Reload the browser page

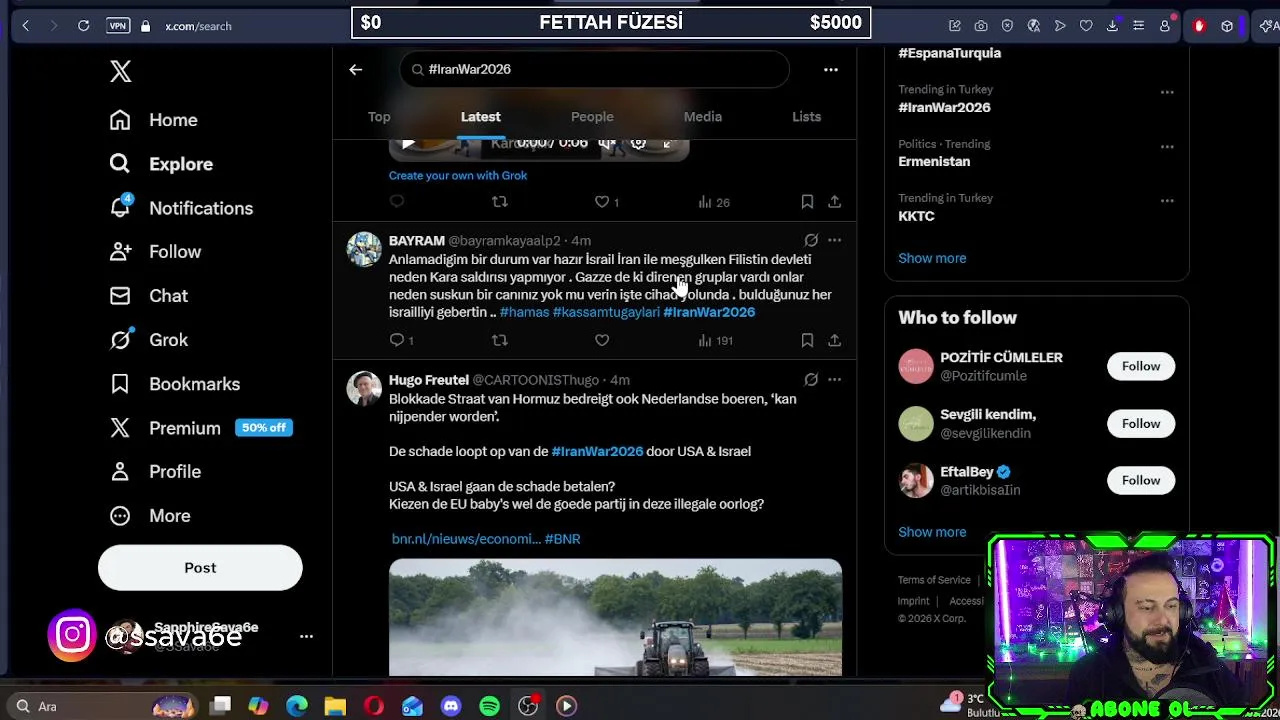point(84,26)
